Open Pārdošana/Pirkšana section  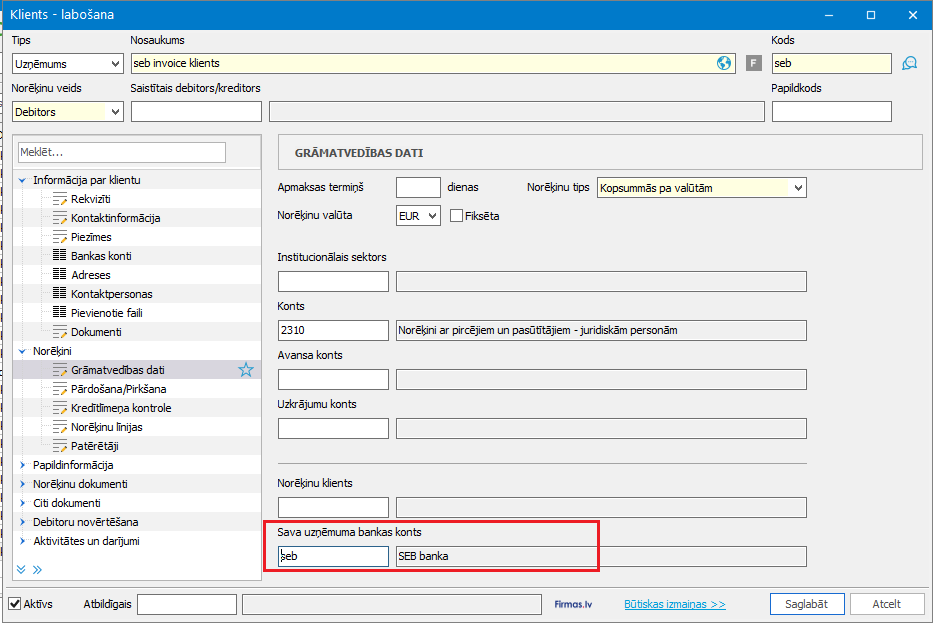coord(118,389)
